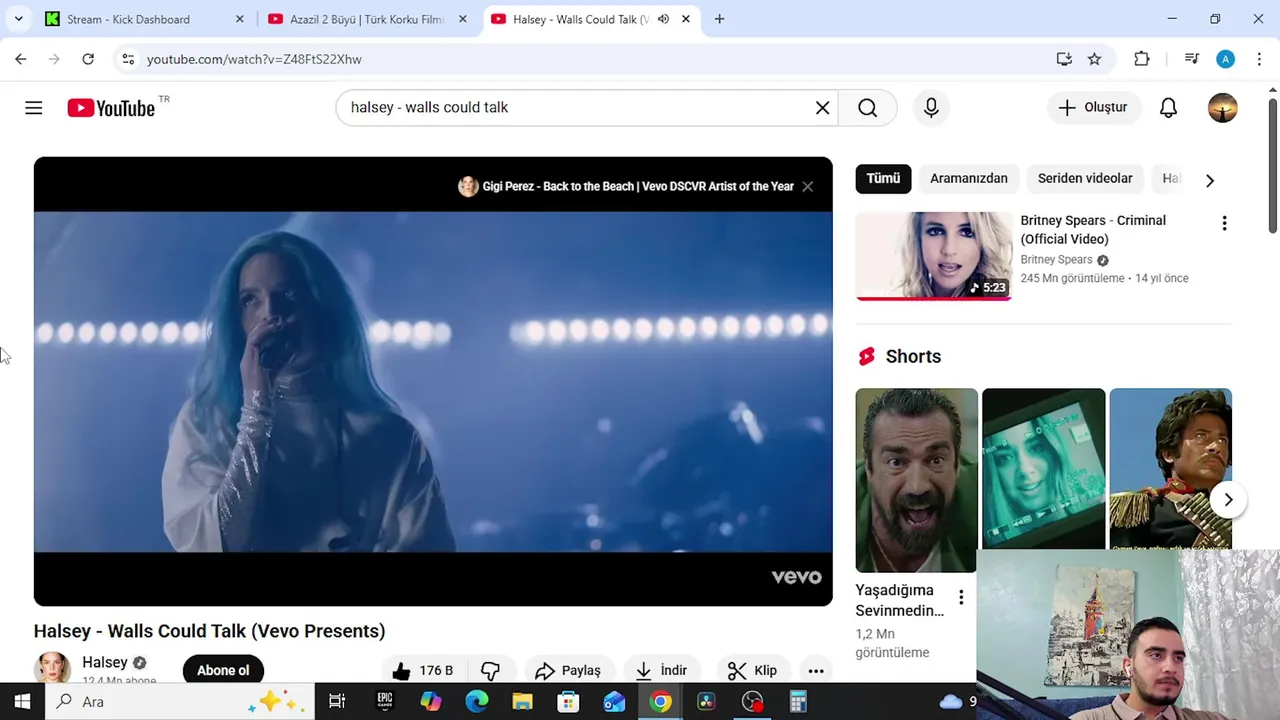The width and height of the screenshot is (1280, 720).
Task: Go to the YouTube home logo
Action: [111, 108]
